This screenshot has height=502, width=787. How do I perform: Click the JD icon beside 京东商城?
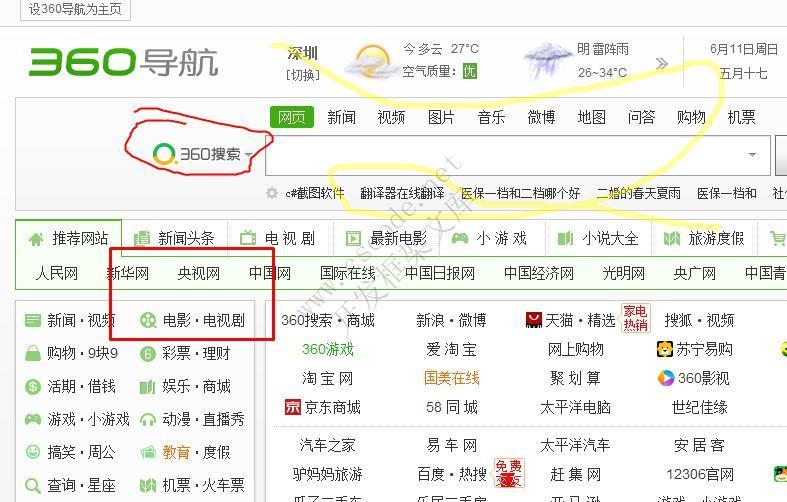(292, 407)
